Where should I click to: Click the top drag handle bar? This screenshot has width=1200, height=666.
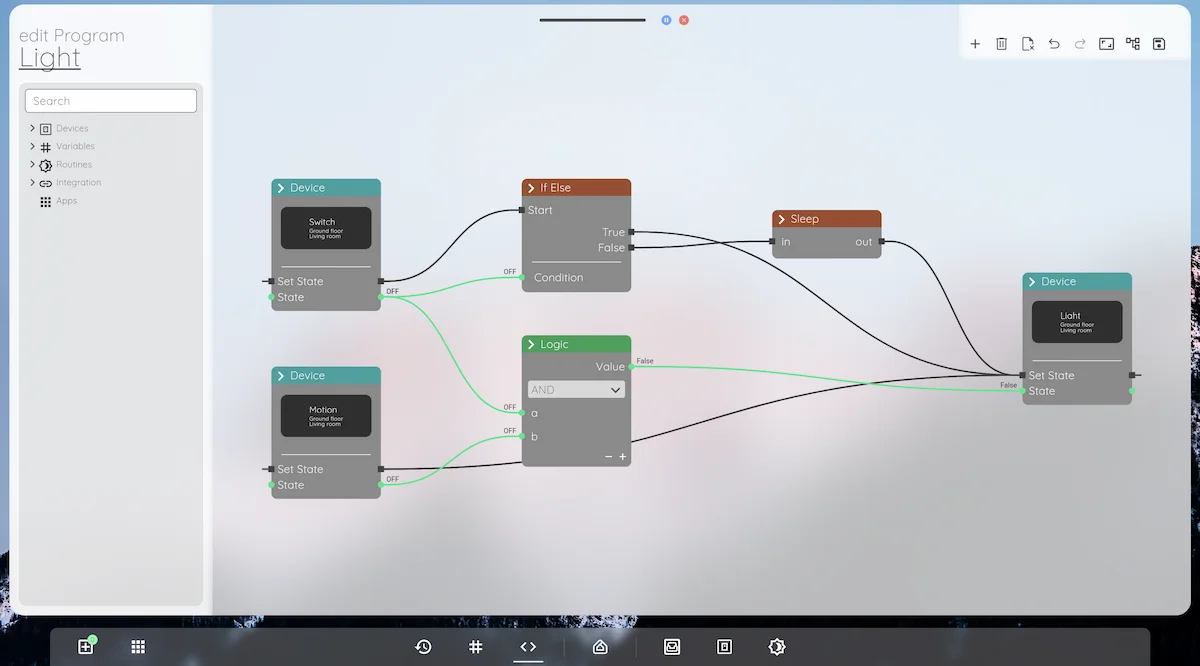click(x=592, y=20)
